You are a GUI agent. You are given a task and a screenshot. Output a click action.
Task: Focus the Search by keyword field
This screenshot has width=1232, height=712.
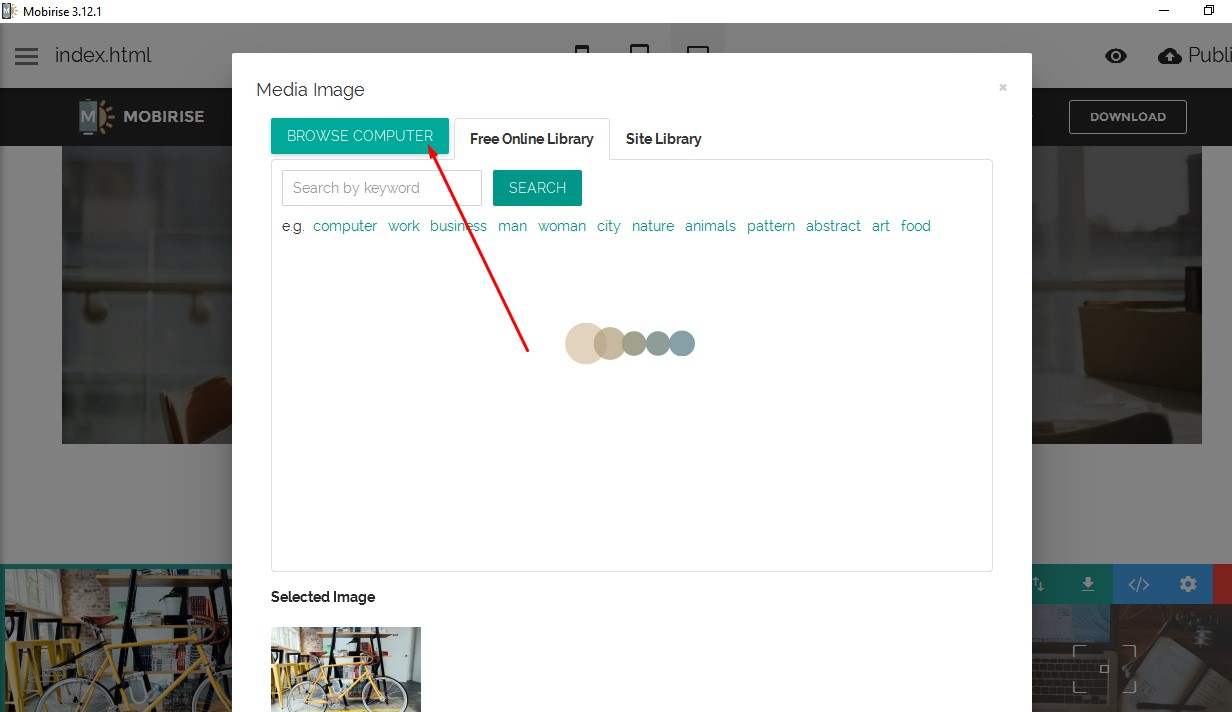tap(381, 188)
